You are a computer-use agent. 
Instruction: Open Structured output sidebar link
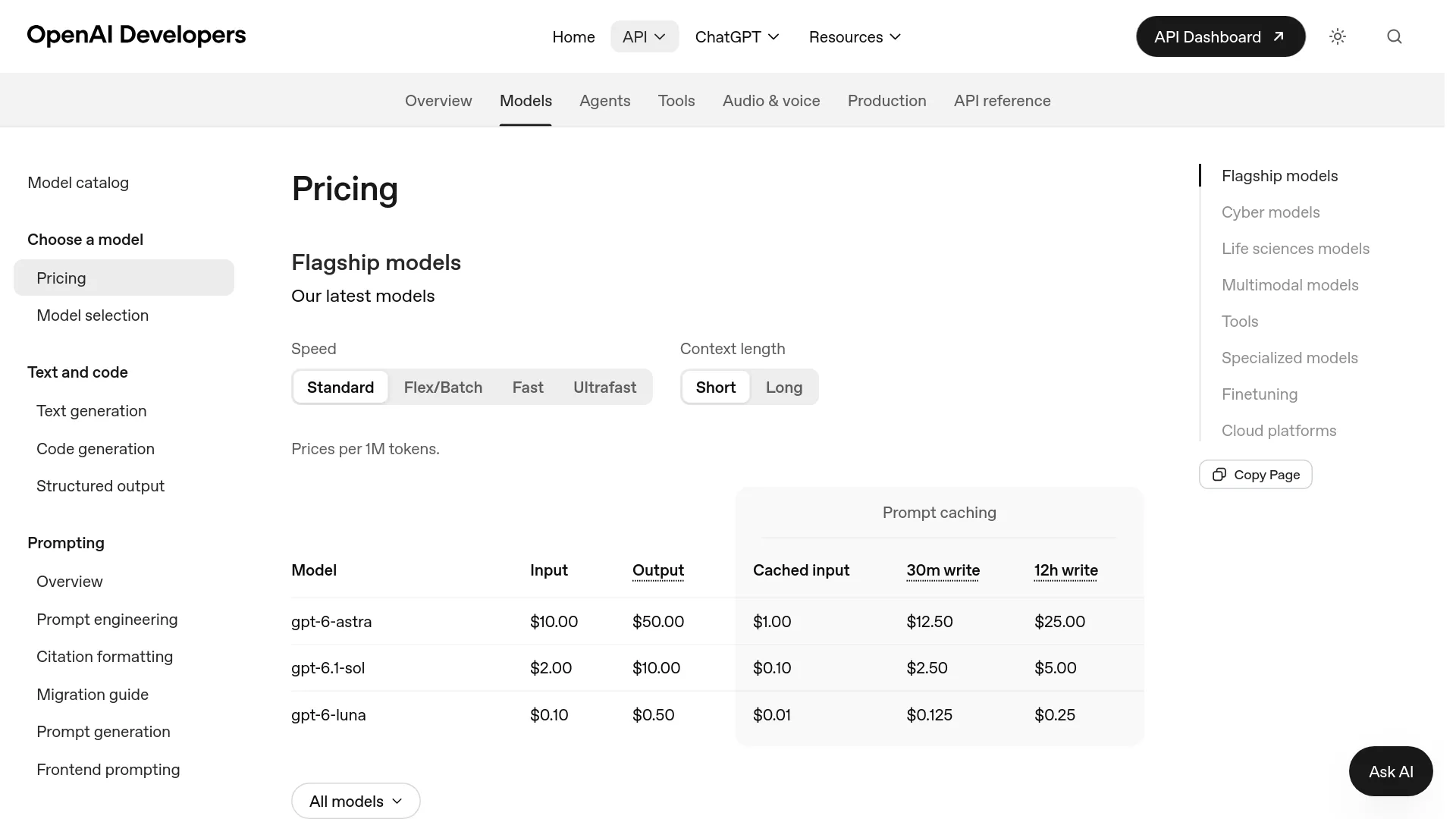pyautogui.click(x=100, y=486)
